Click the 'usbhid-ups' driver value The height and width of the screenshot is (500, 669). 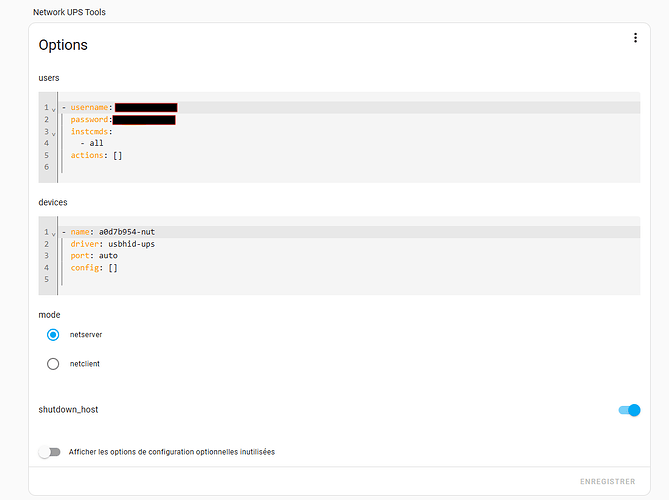coord(131,244)
